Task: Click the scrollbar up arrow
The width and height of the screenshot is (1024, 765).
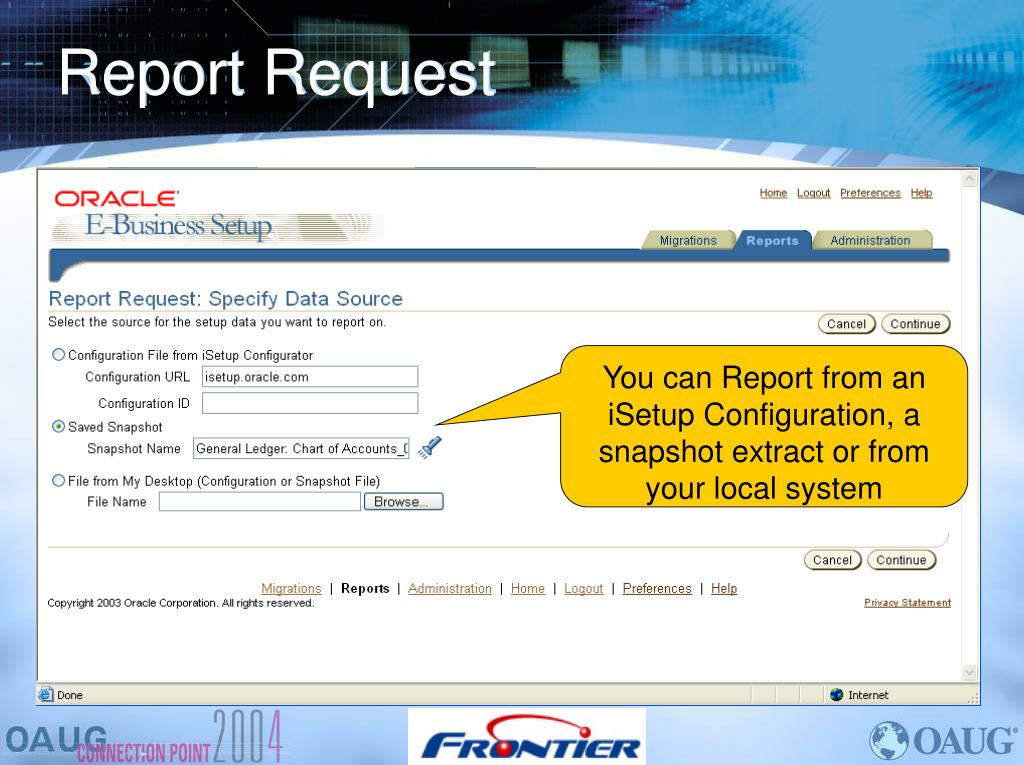Action: [x=970, y=178]
